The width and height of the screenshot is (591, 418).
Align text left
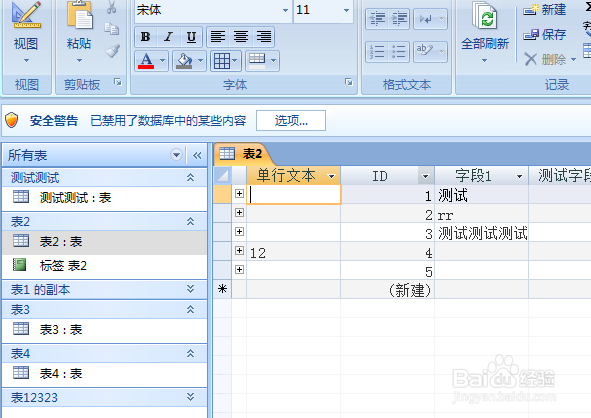point(218,37)
